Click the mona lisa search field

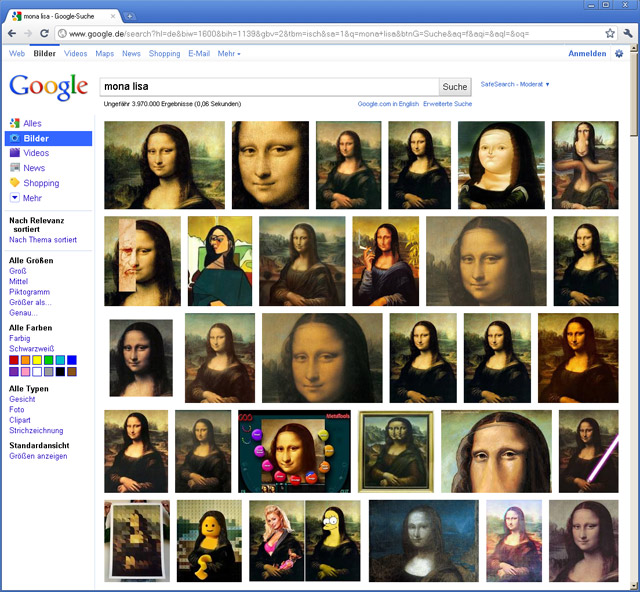[269, 87]
